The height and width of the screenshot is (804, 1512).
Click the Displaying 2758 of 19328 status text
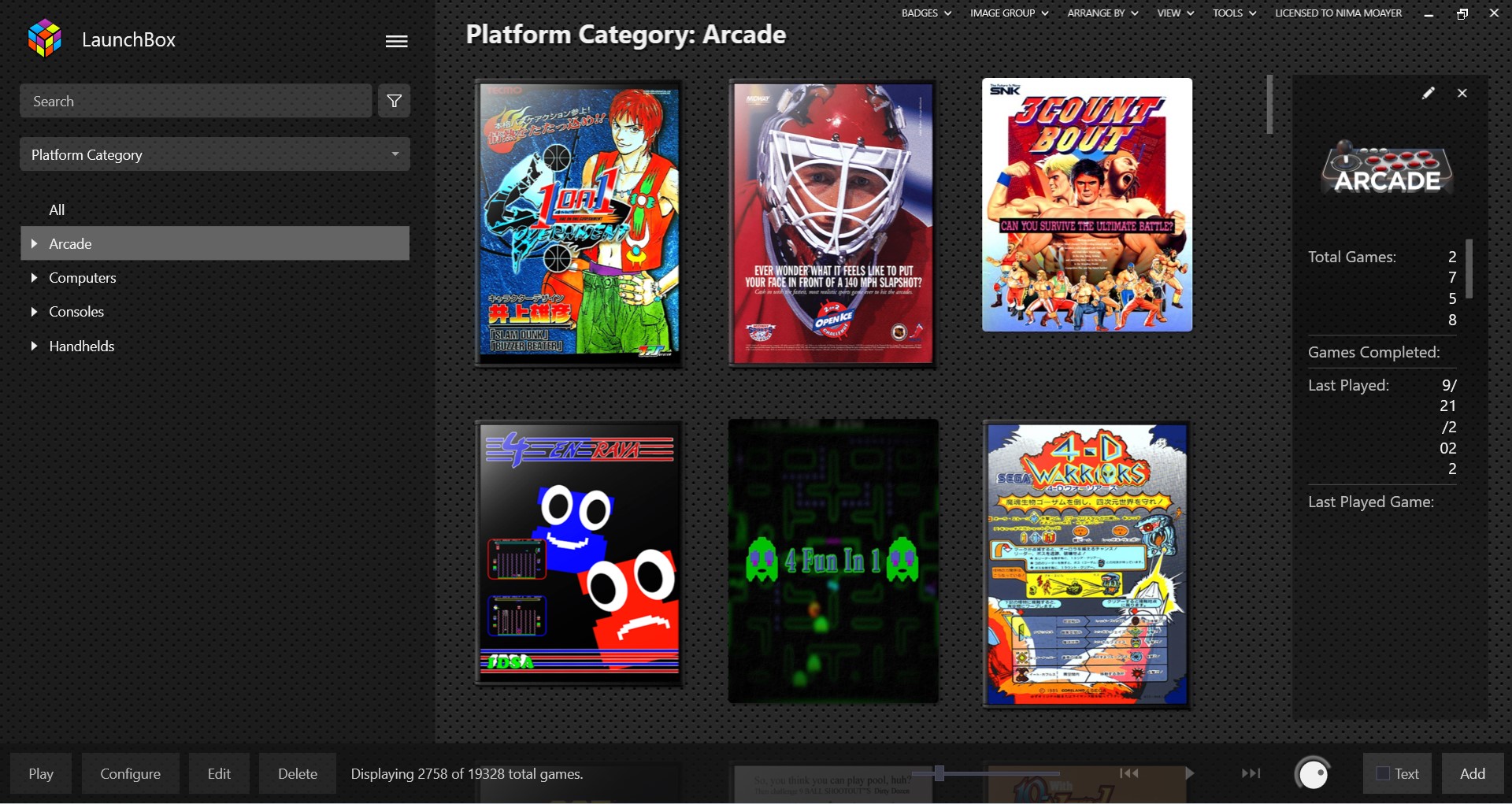pos(467,774)
